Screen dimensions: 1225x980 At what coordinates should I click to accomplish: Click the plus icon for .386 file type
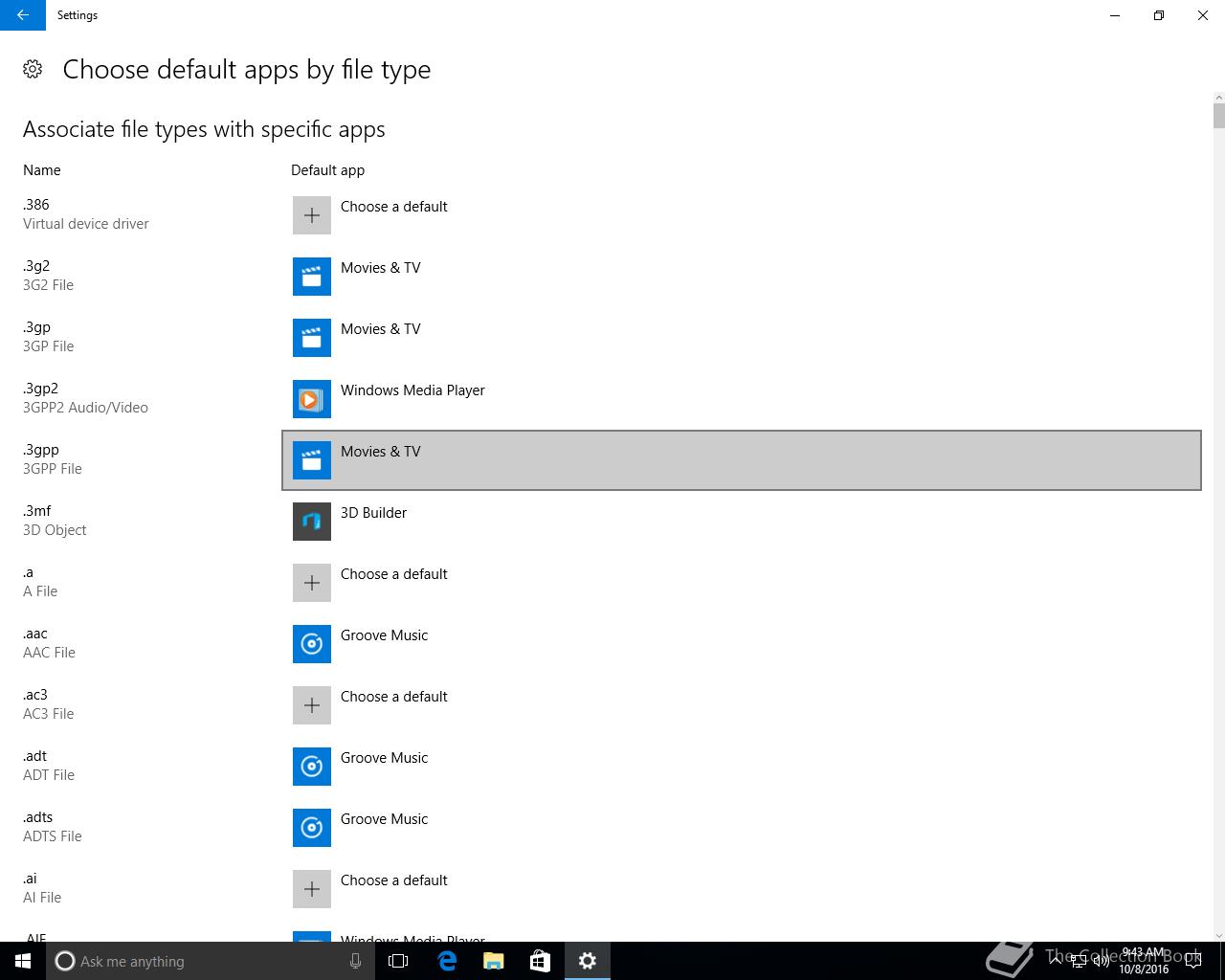click(312, 215)
